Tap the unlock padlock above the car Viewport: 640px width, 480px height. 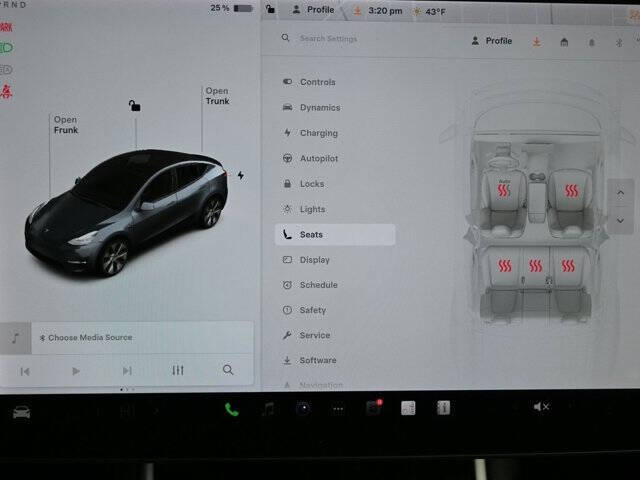click(134, 106)
